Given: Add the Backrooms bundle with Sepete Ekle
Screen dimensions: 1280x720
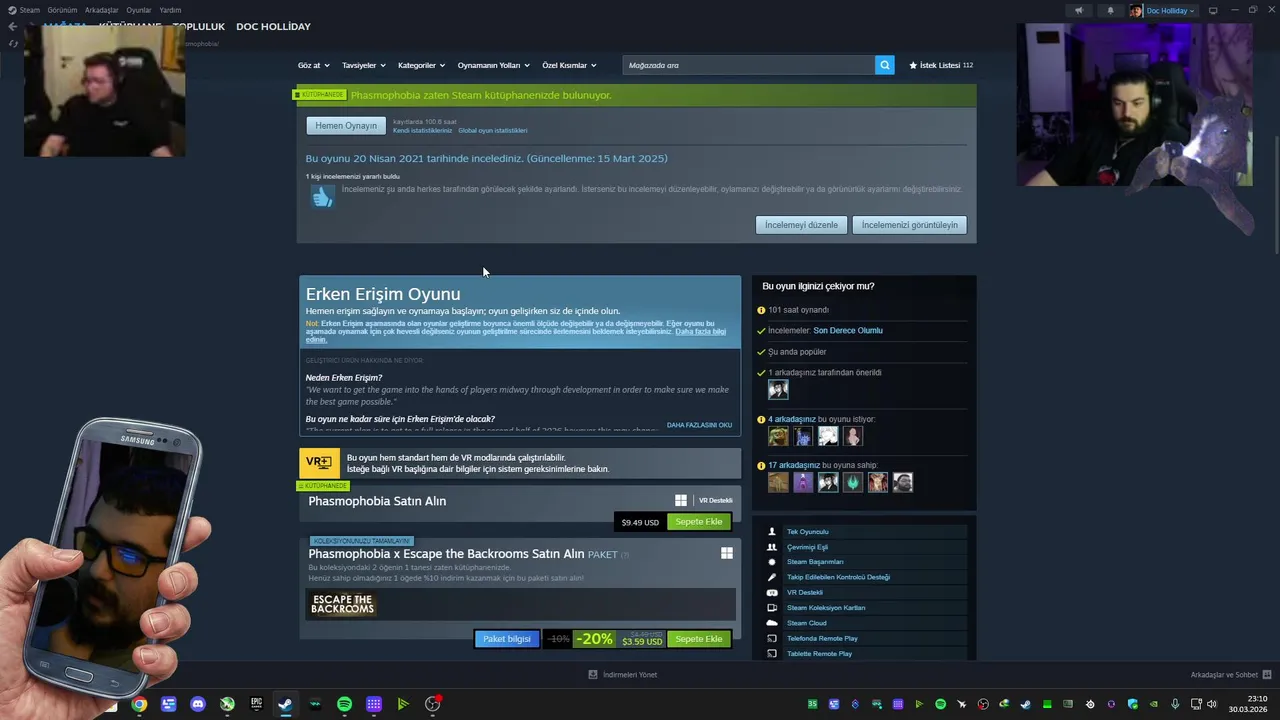Looking at the screenshot, I should tap(699, 639).
